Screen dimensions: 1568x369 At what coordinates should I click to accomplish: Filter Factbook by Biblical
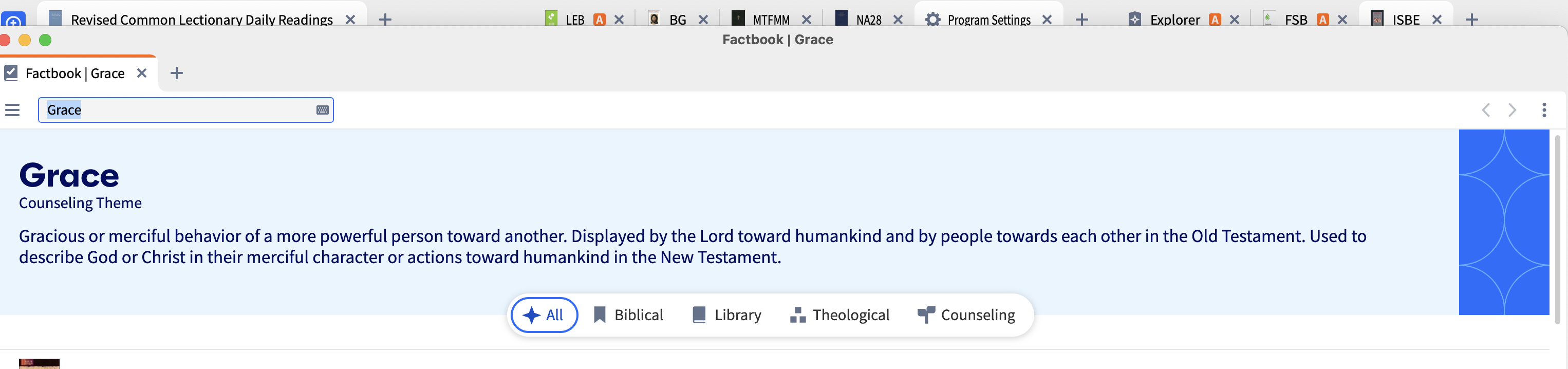pyautogui.click(x=628, y=316)
